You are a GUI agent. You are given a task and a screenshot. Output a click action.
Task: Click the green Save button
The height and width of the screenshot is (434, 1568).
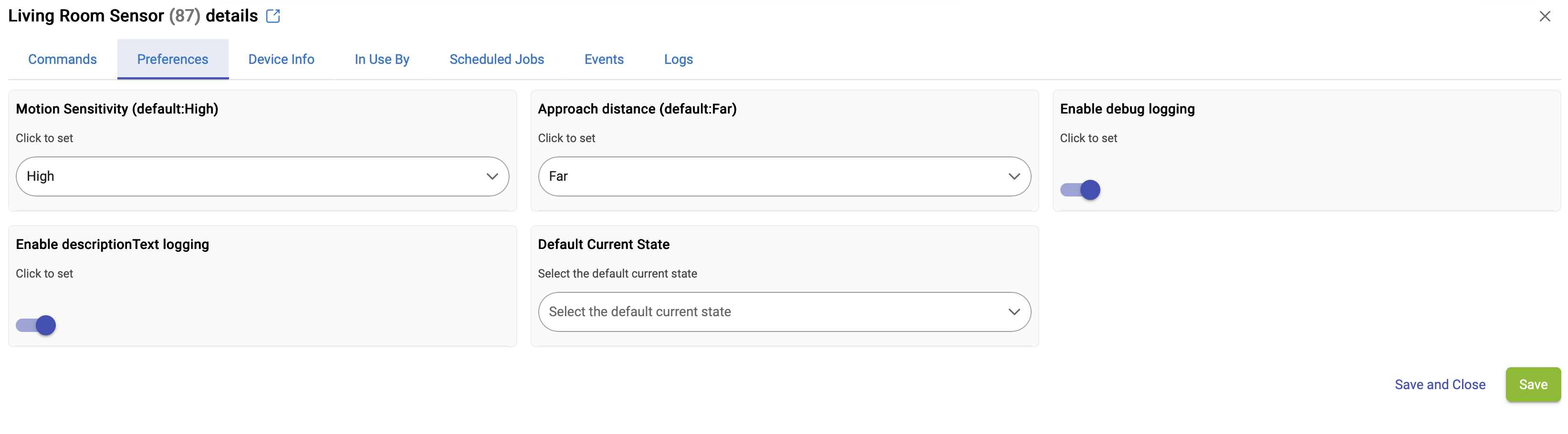[x=1532, y=384]
